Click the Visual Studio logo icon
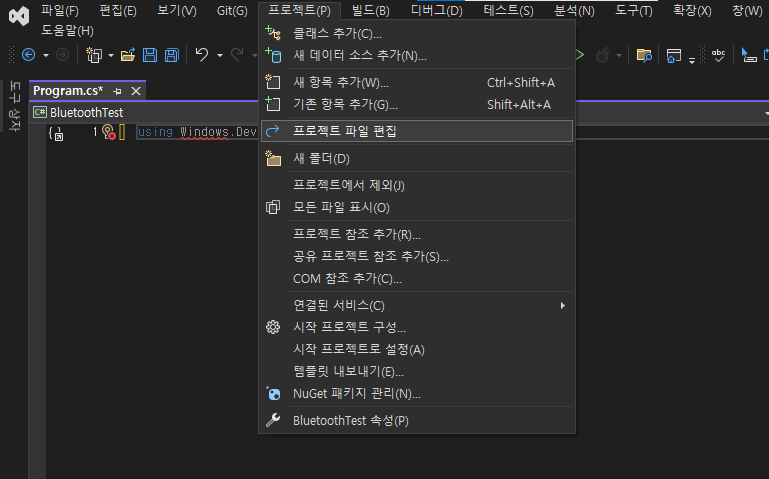 [19, 16]
